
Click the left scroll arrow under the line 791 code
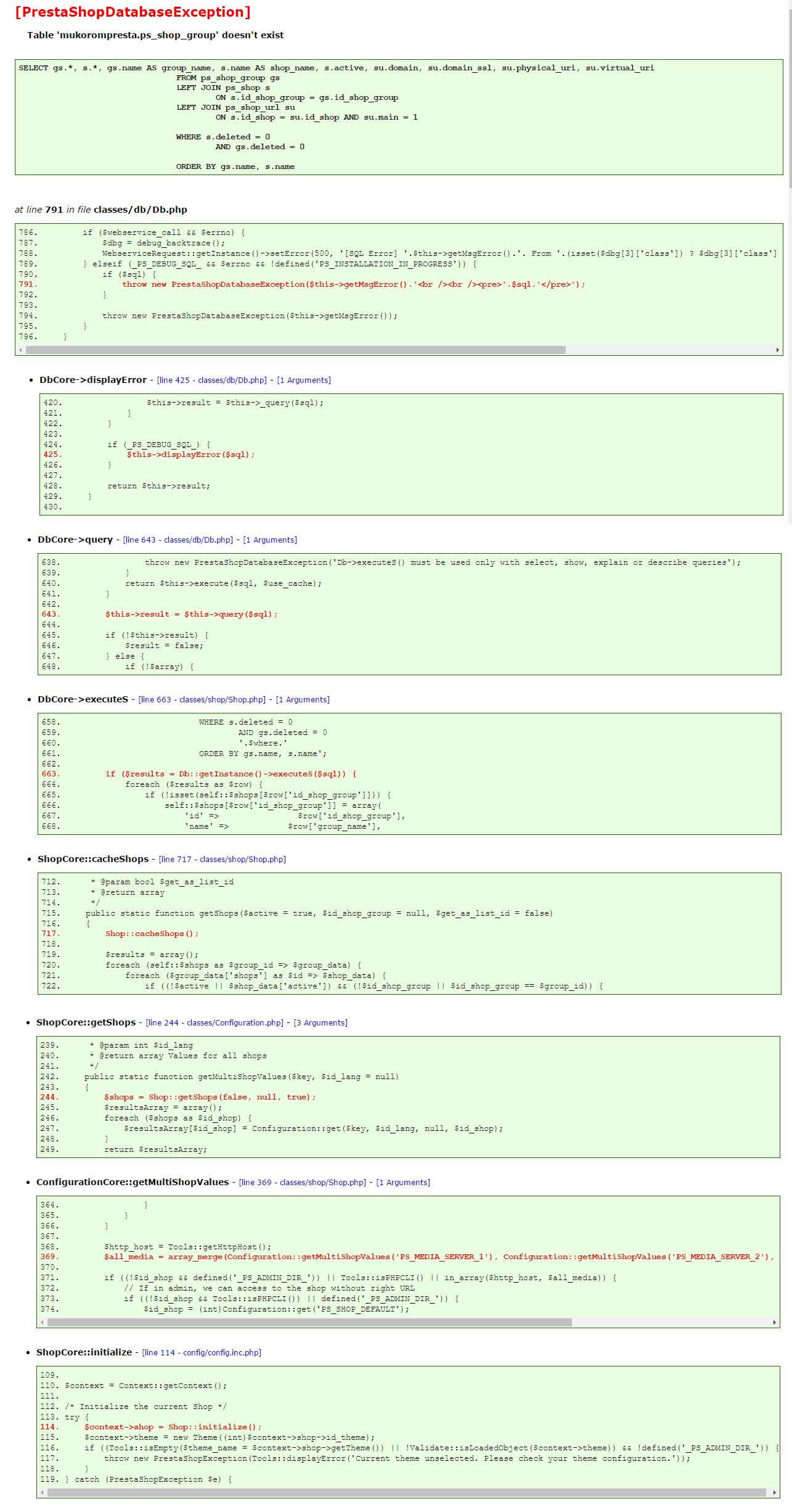(20, 350)
